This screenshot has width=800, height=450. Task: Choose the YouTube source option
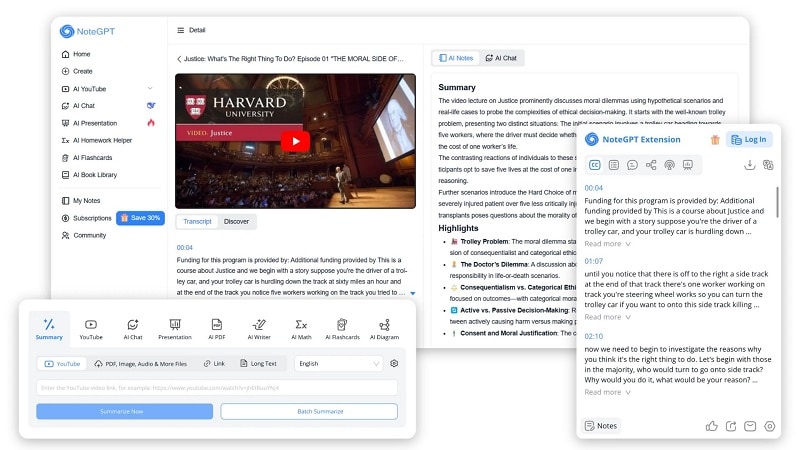click(62, 364)
